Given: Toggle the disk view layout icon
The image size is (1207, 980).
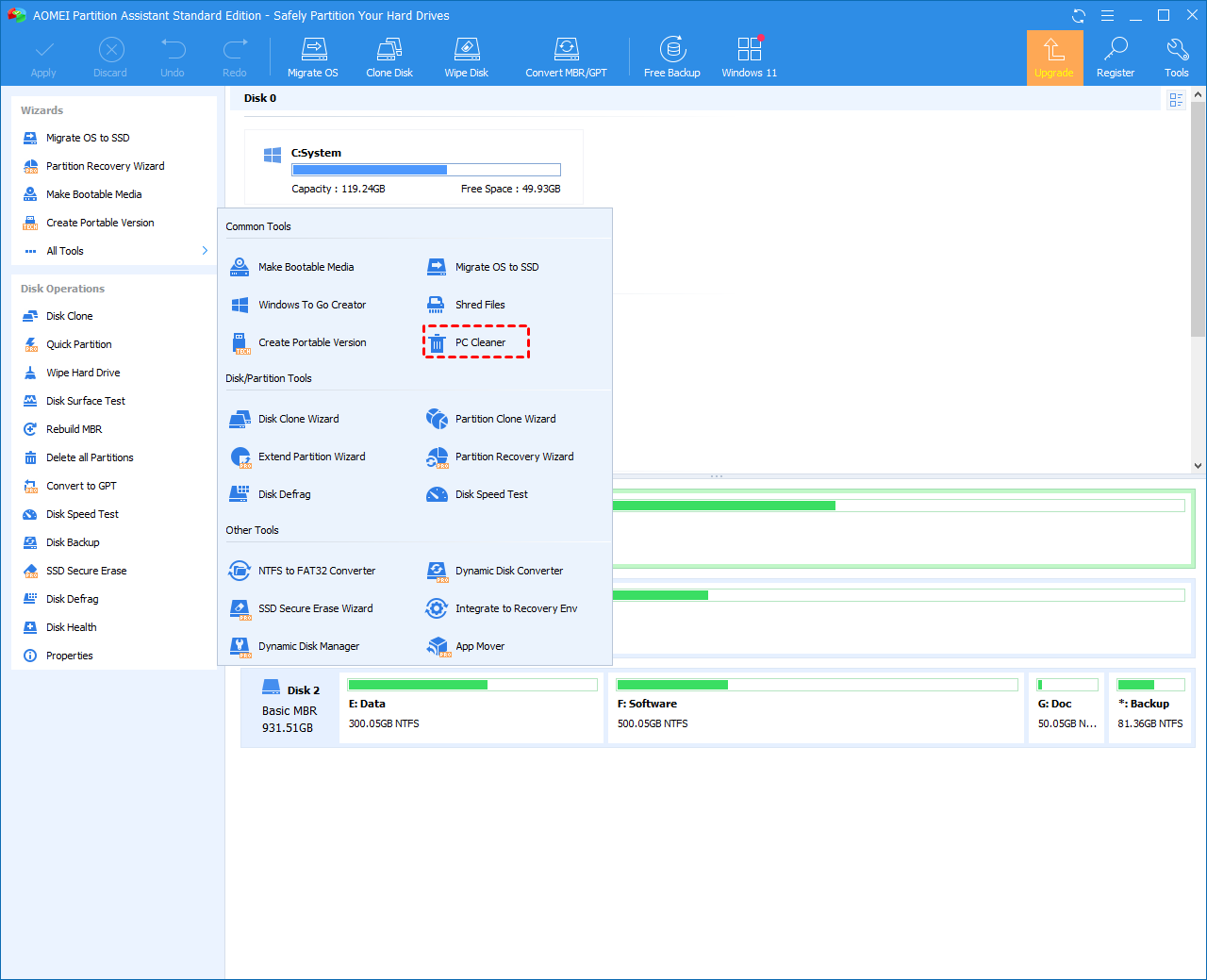Looking at the screenshot, I should coord(1176,100).
